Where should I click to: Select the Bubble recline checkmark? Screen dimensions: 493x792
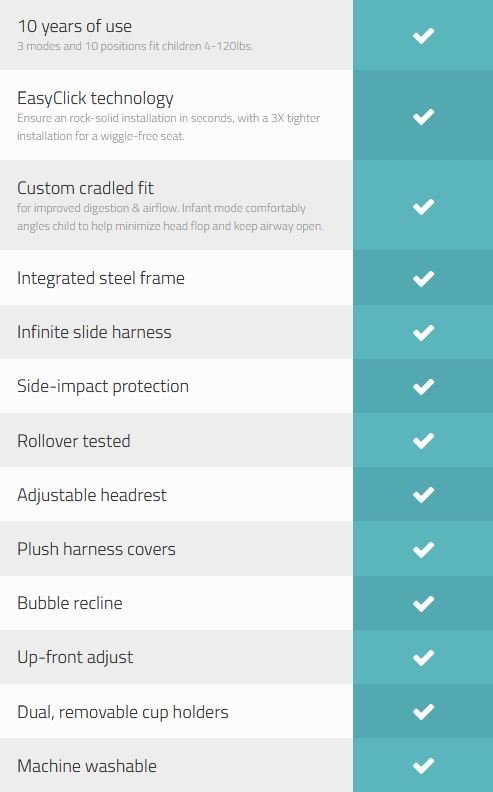(423, 603)
